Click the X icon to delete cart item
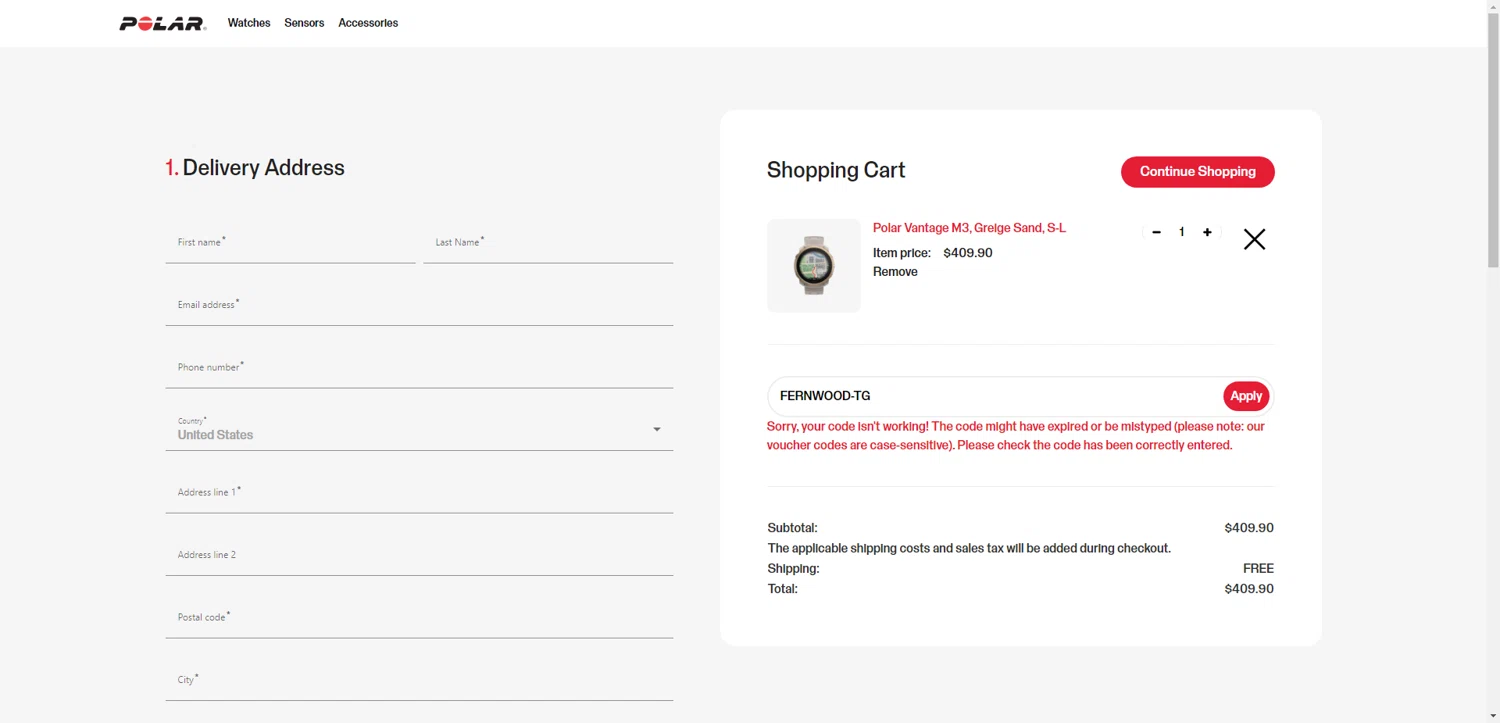 tap(1254, 239)
